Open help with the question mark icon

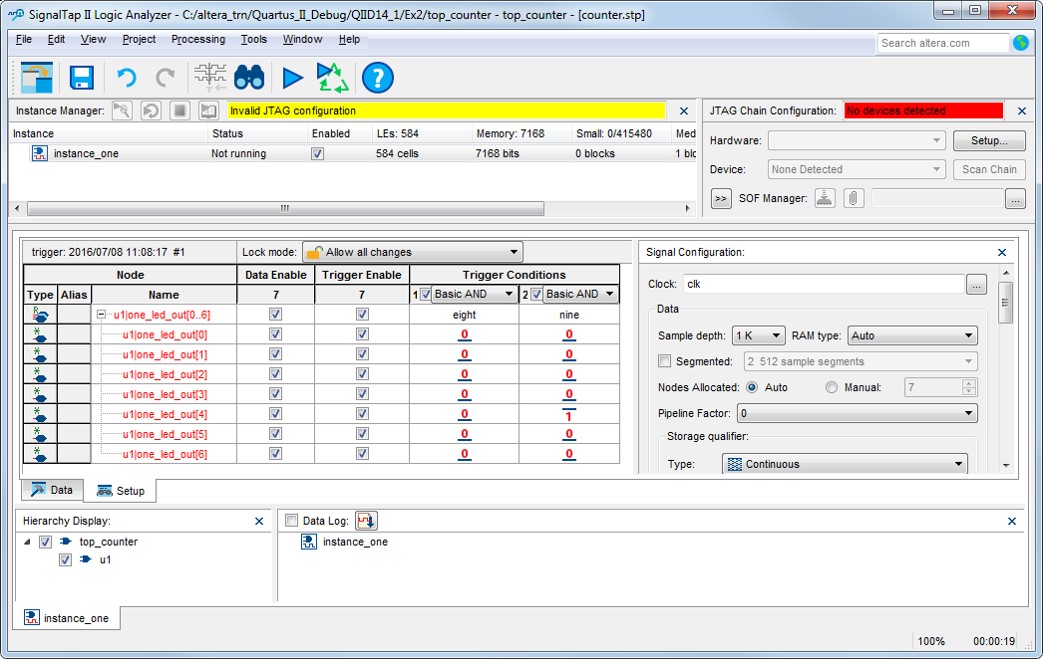click(377, 78)
